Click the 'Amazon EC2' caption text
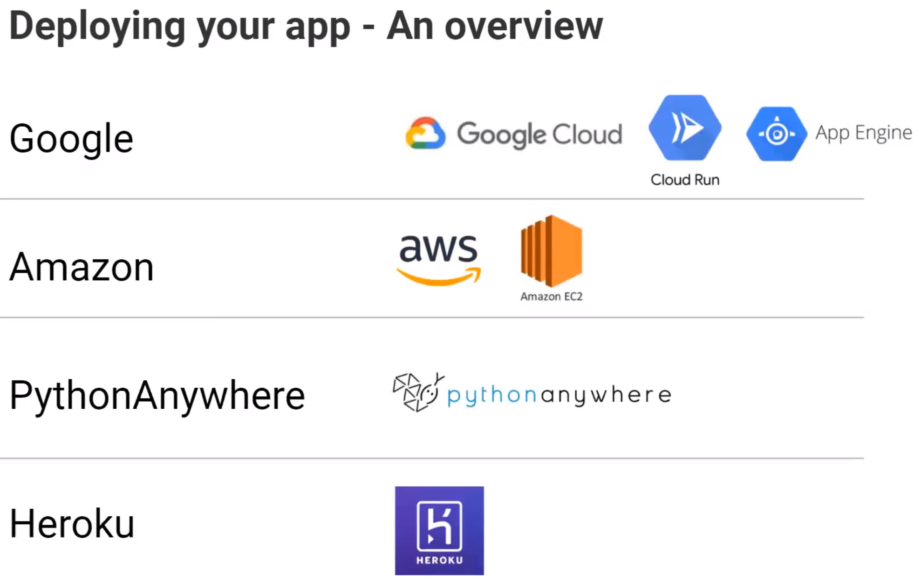Viewport: 921px width, 587px height. [552, 297]
